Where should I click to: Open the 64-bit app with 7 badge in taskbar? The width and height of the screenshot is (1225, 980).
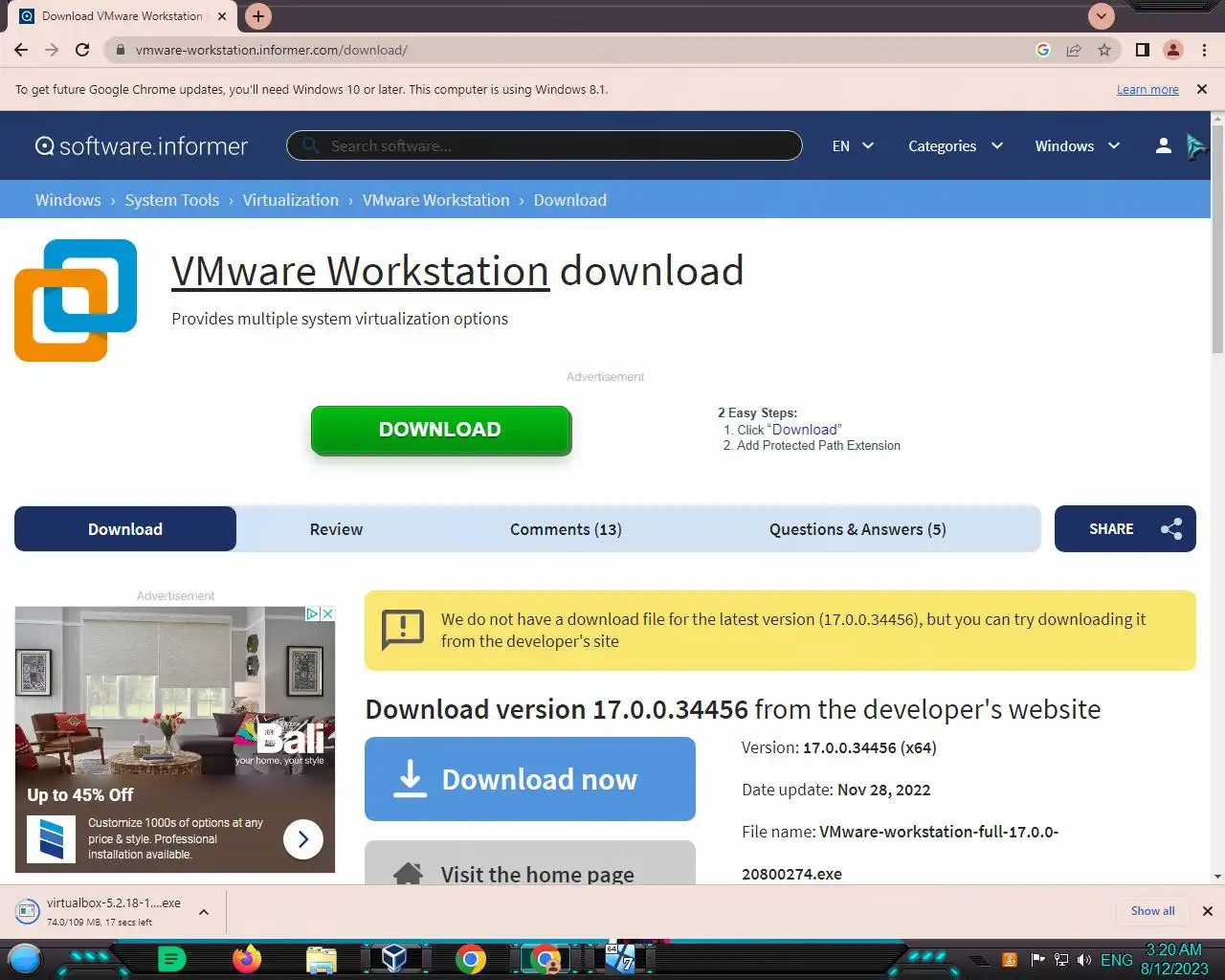[x=621, y=959]
